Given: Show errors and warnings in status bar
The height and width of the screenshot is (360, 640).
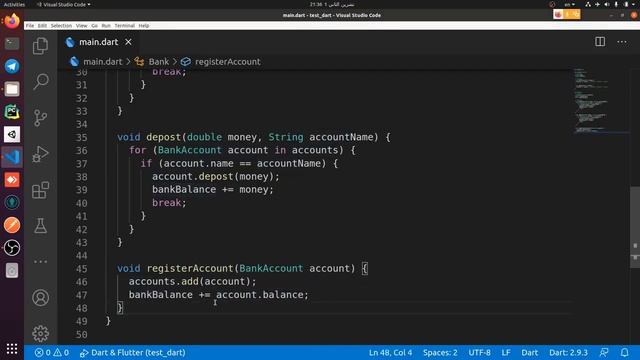Looking at the screenshot, I should pos(52,352).
